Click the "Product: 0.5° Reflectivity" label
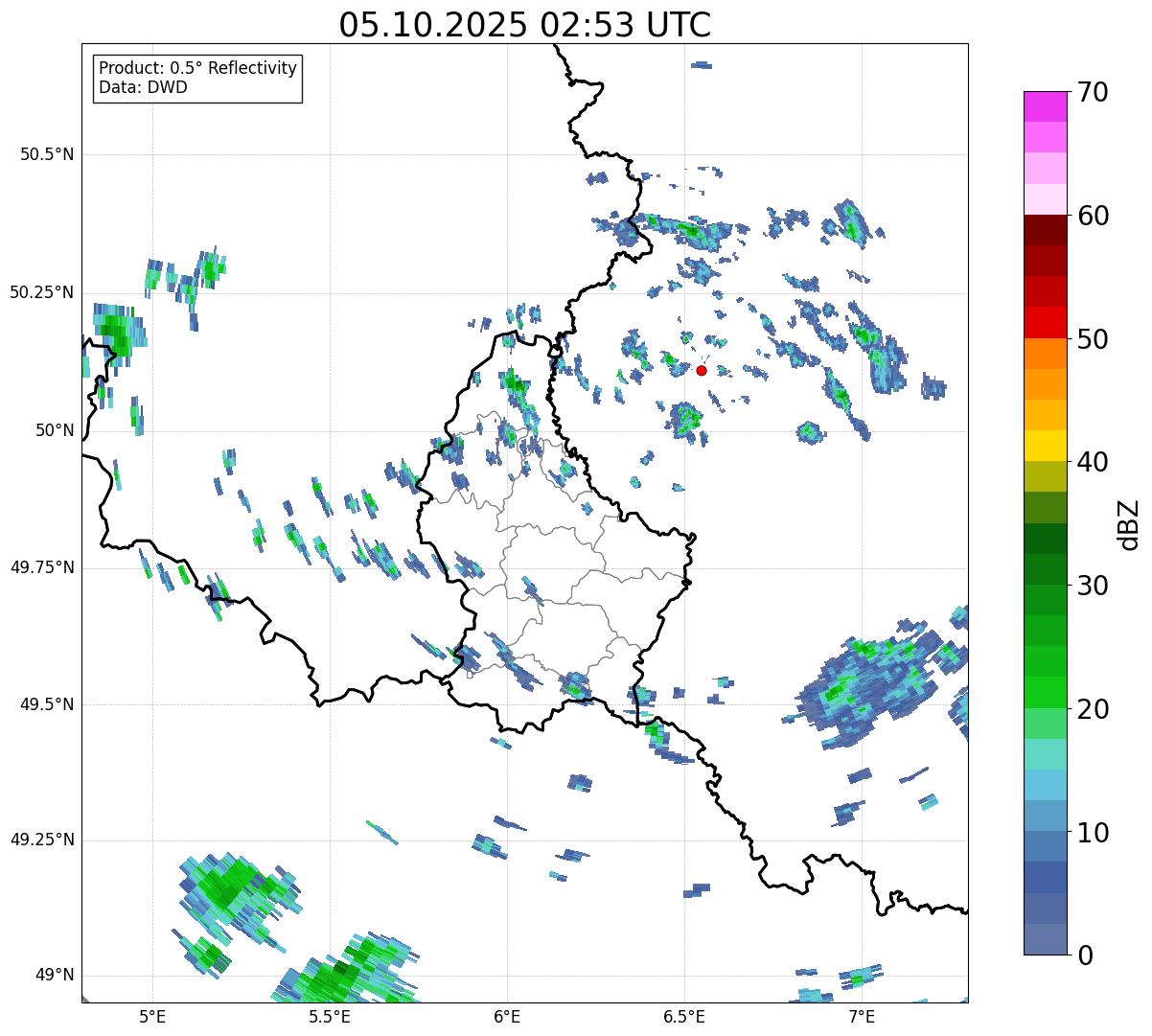 [x=197, y=69]
